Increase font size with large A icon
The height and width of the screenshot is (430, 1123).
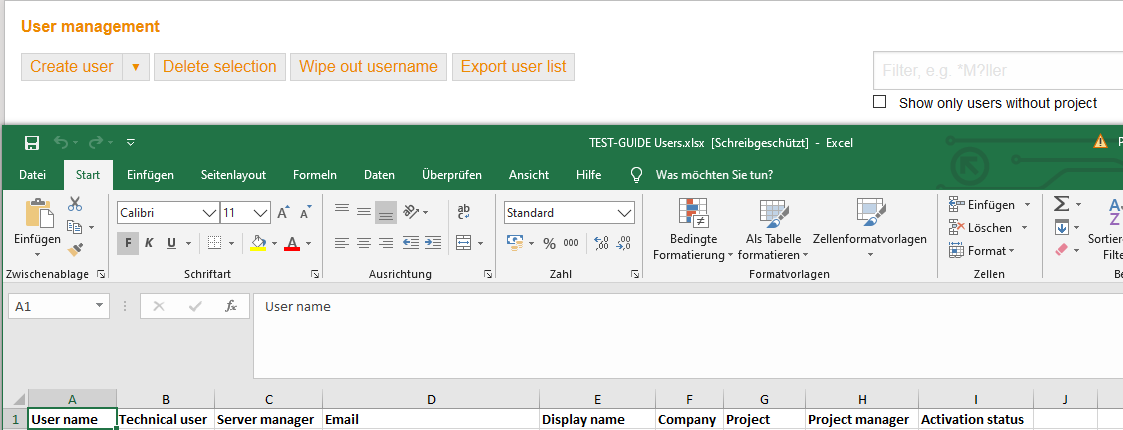(283, 213)
